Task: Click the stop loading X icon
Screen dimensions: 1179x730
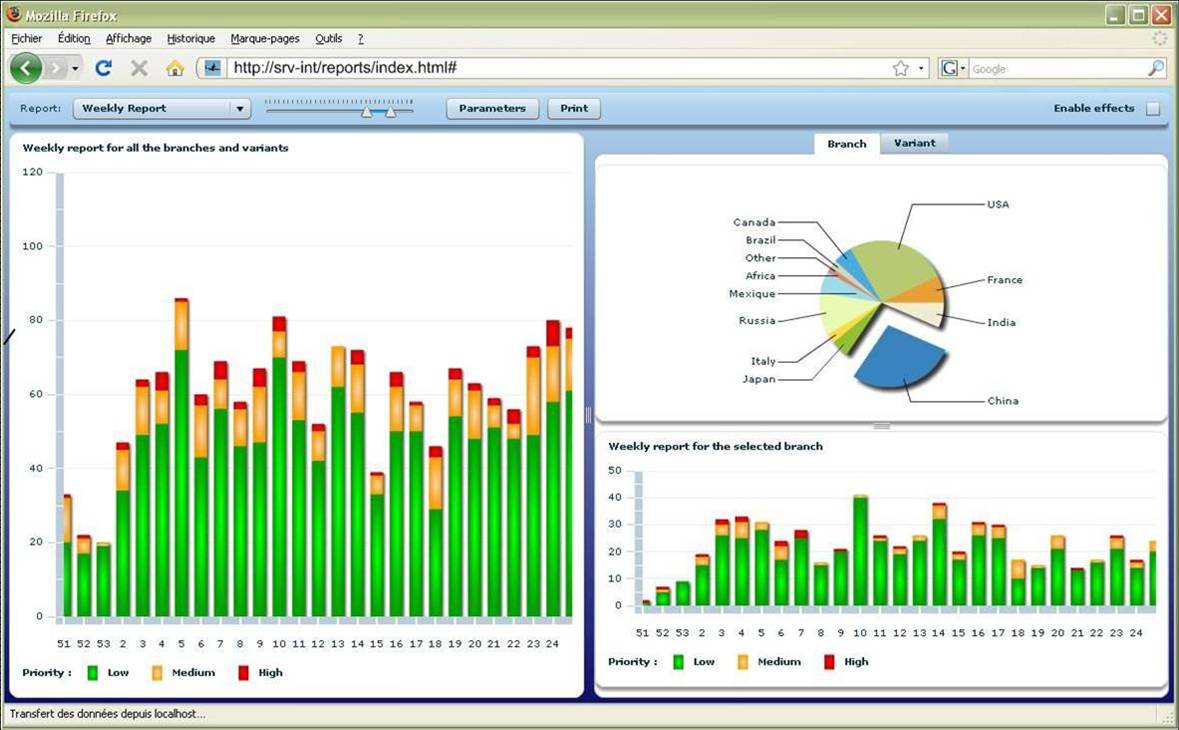Action: point(139,68)
